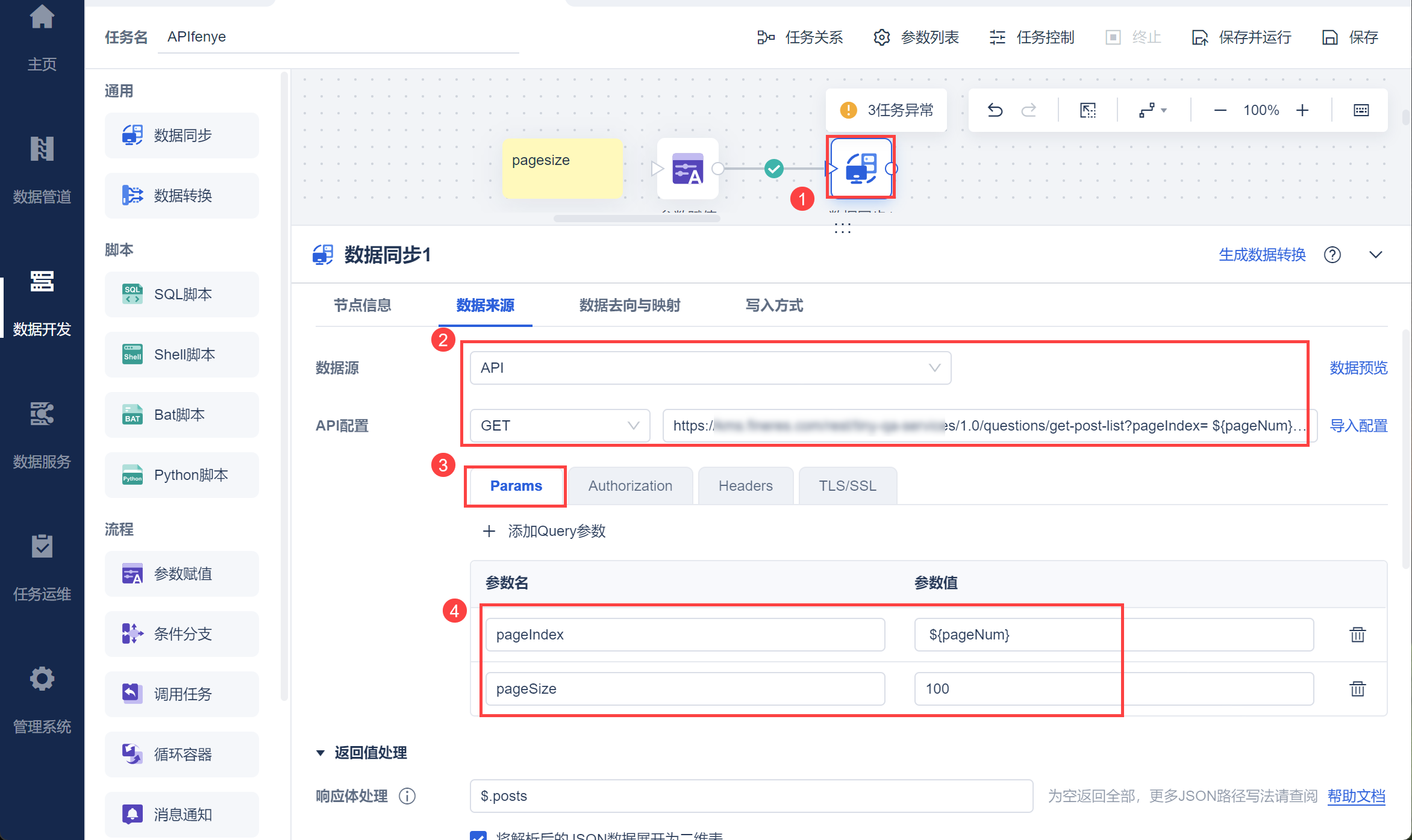Click 添加Query参数 button
Image resolution: width=1412 pixels, height=840 pixels.
(545, 531)
